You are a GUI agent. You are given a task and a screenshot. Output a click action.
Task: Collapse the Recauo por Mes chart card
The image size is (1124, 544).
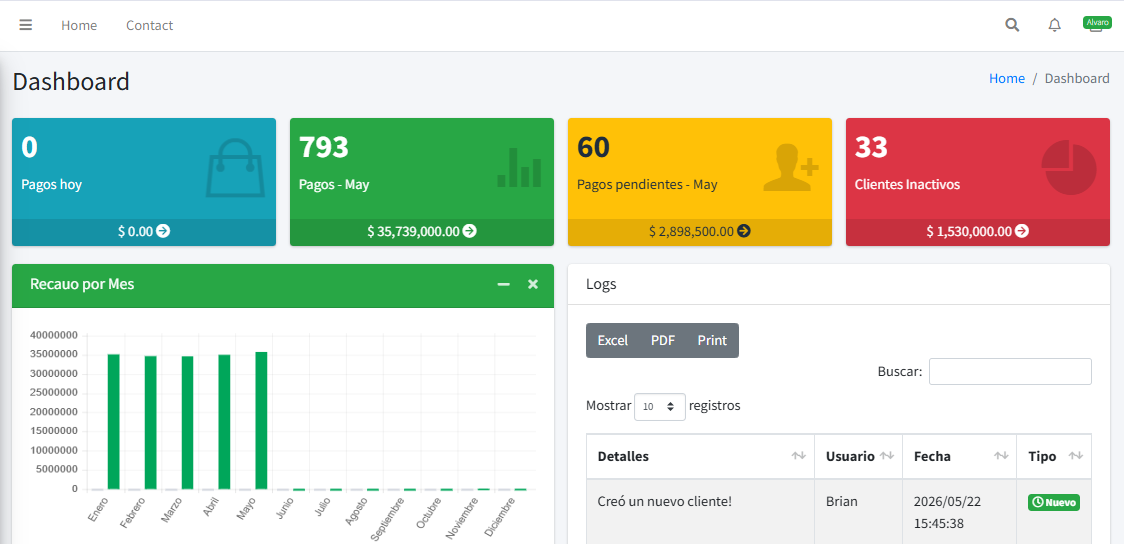pos(504,285)
